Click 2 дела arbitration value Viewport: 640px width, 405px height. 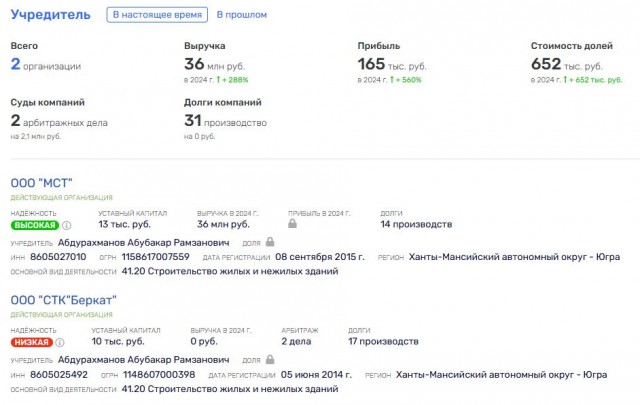coord(296,341)
